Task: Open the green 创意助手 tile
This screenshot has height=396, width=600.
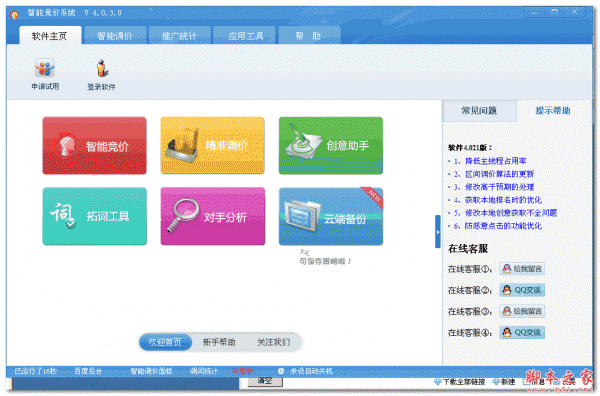Action: pos(331,145)
